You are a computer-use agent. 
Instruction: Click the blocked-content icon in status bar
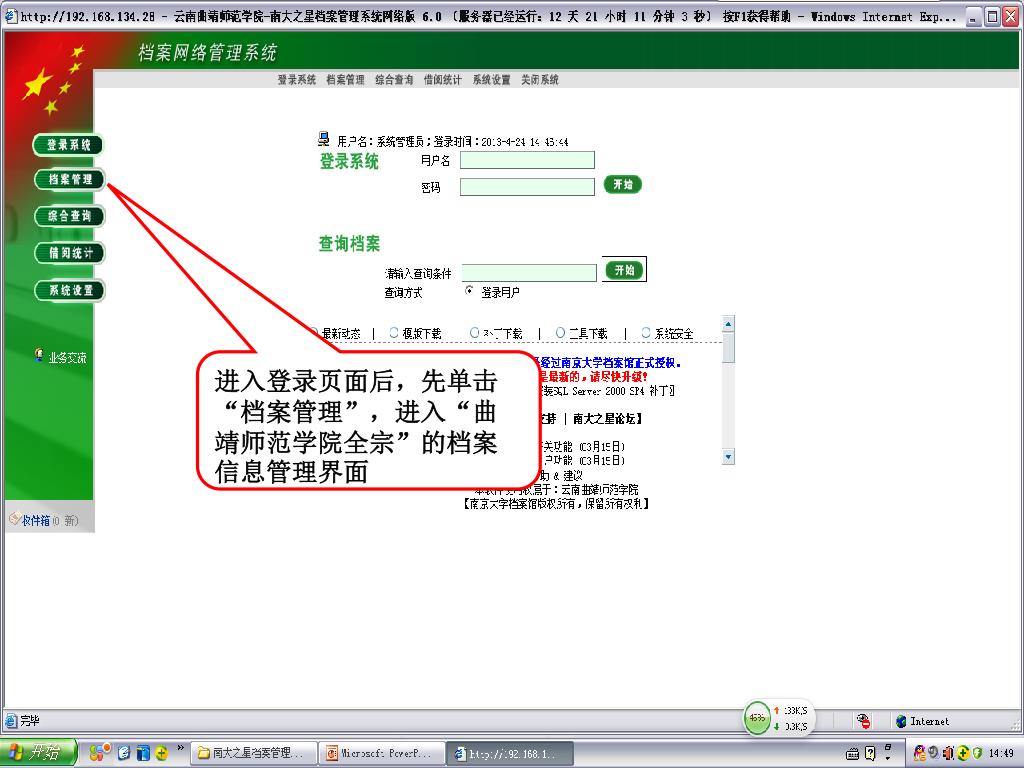pos(863,721)
